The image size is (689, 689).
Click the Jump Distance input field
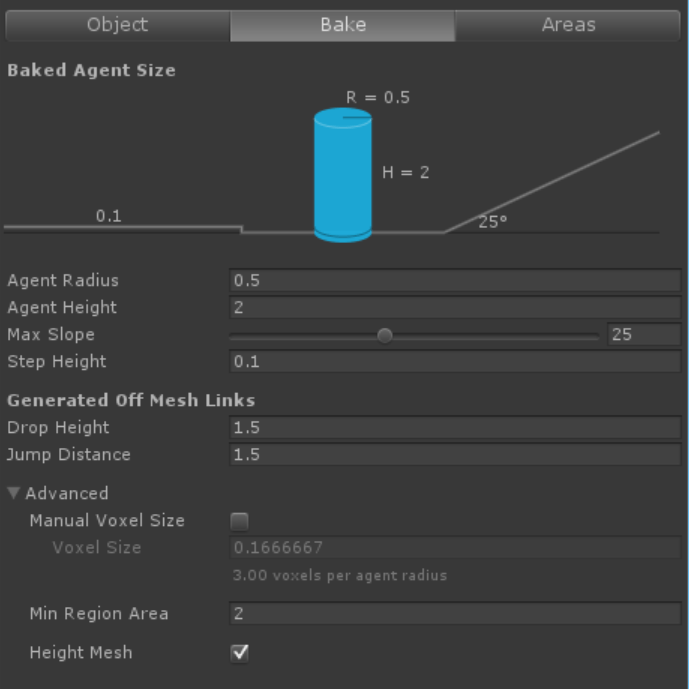pyautogui.click(x=455, y=455)
